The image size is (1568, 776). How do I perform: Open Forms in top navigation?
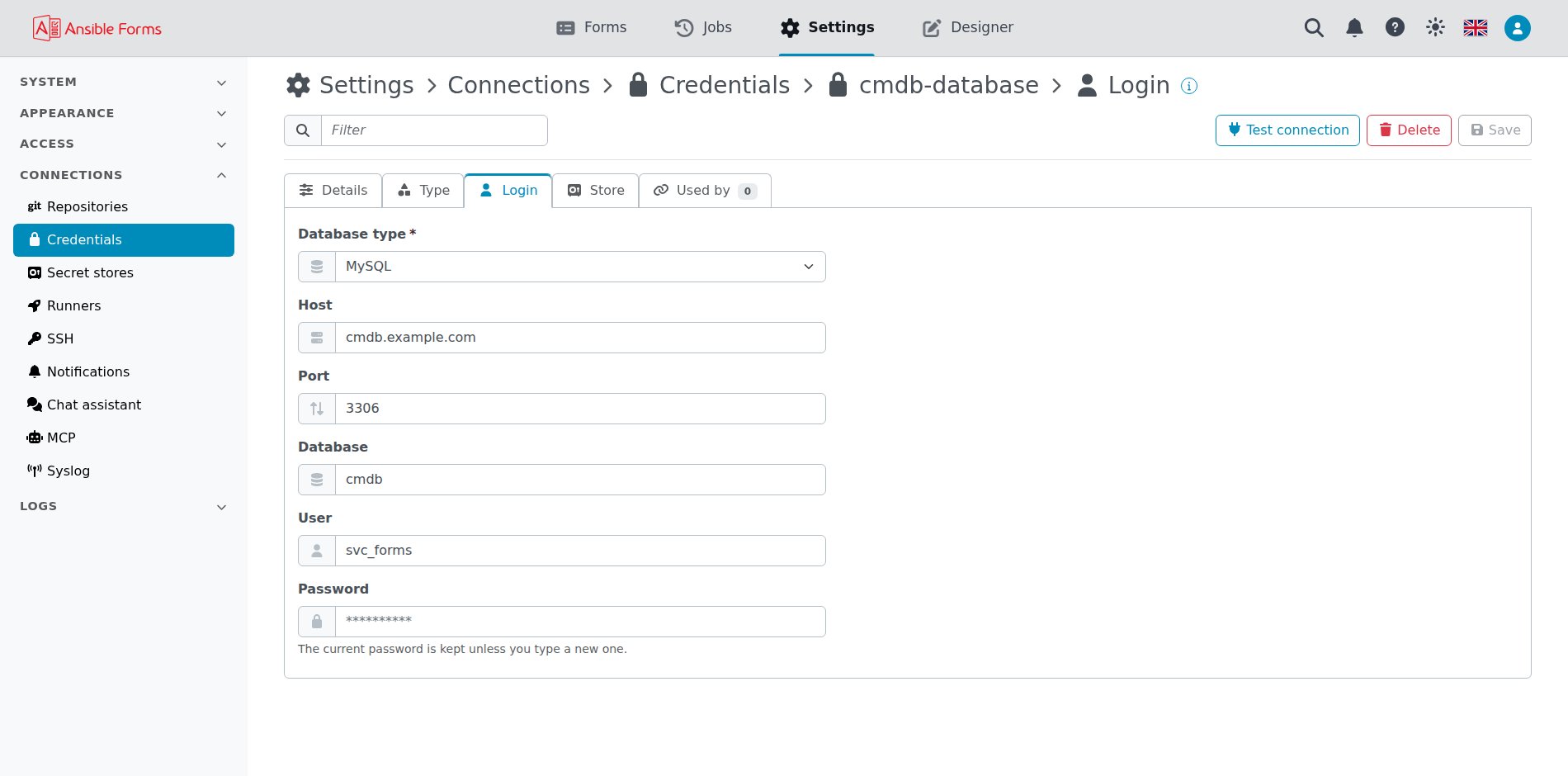pyautogui.click(x=592, y=27)
